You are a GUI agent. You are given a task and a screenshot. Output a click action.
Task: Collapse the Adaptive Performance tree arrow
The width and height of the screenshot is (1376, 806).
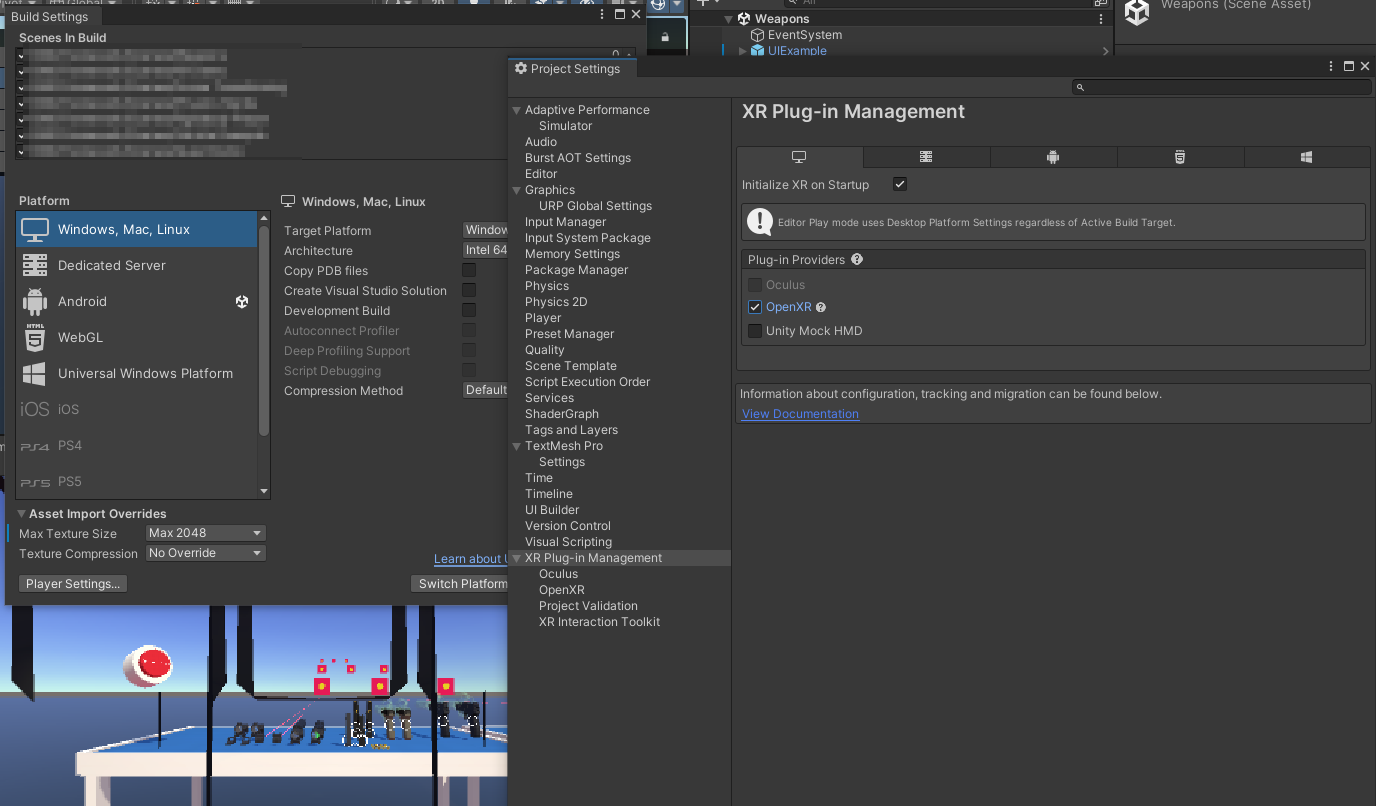[517, 110]
